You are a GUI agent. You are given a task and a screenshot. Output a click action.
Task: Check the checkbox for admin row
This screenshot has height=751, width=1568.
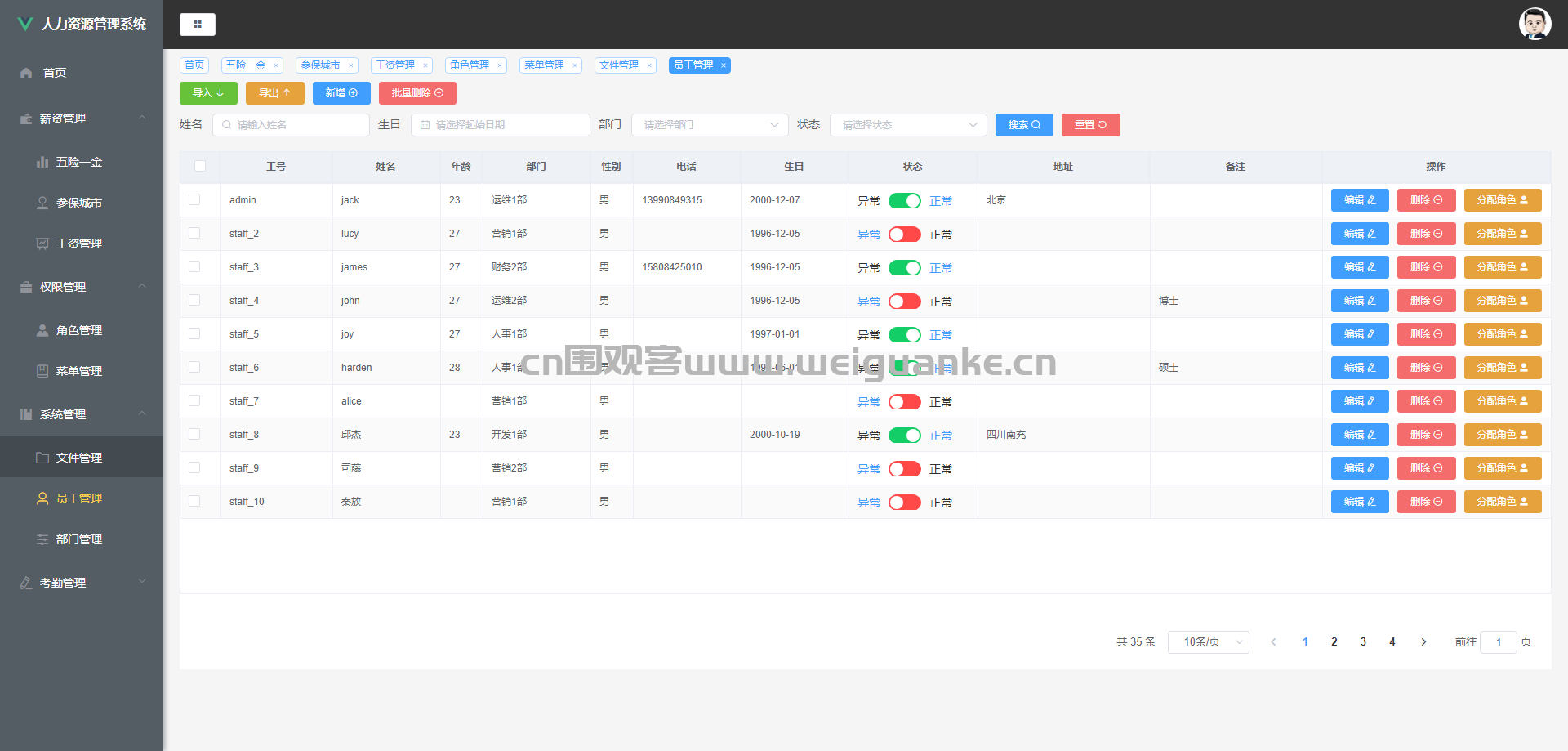point(194,199)
